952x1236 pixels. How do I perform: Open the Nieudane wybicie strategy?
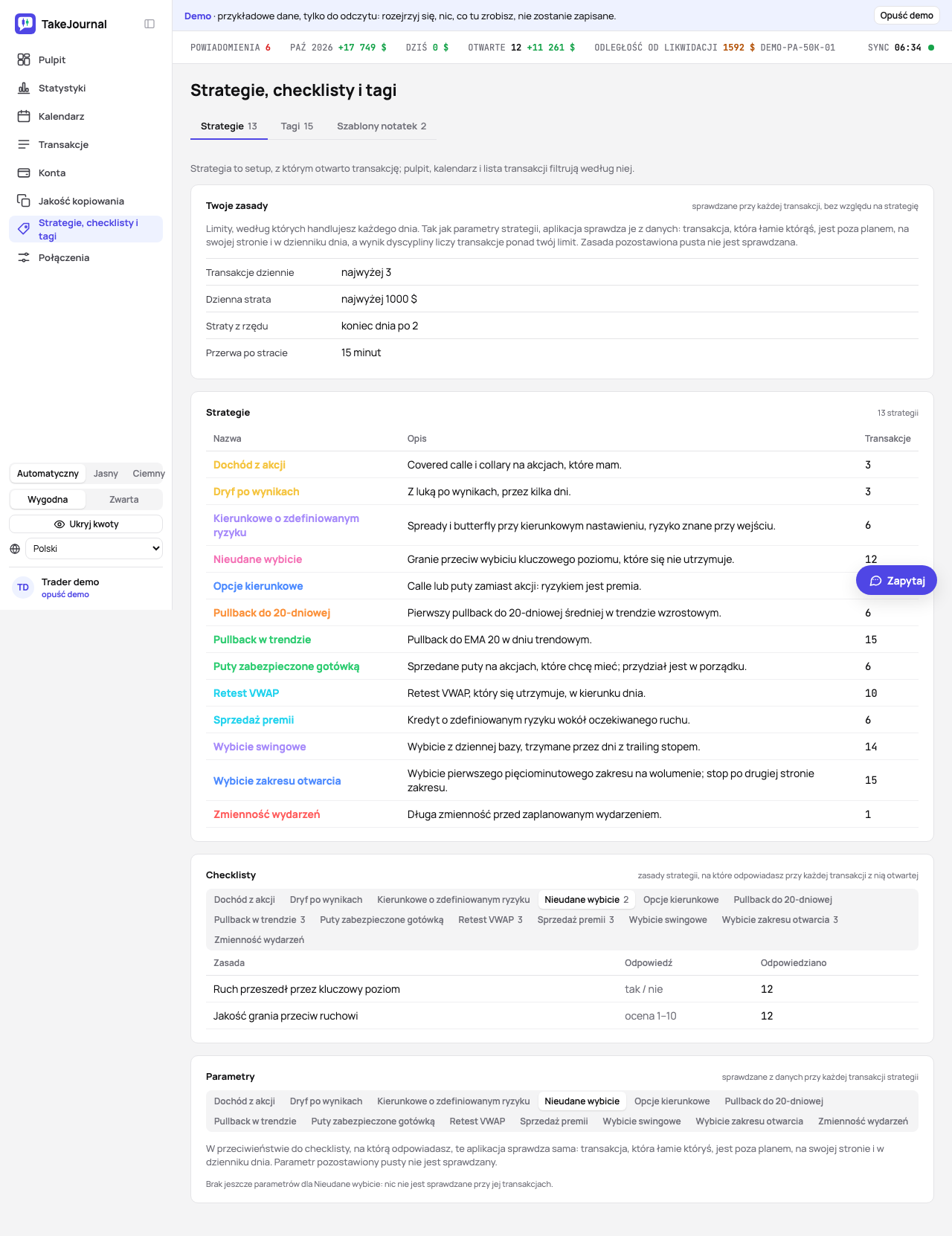[x=257, y=559]
